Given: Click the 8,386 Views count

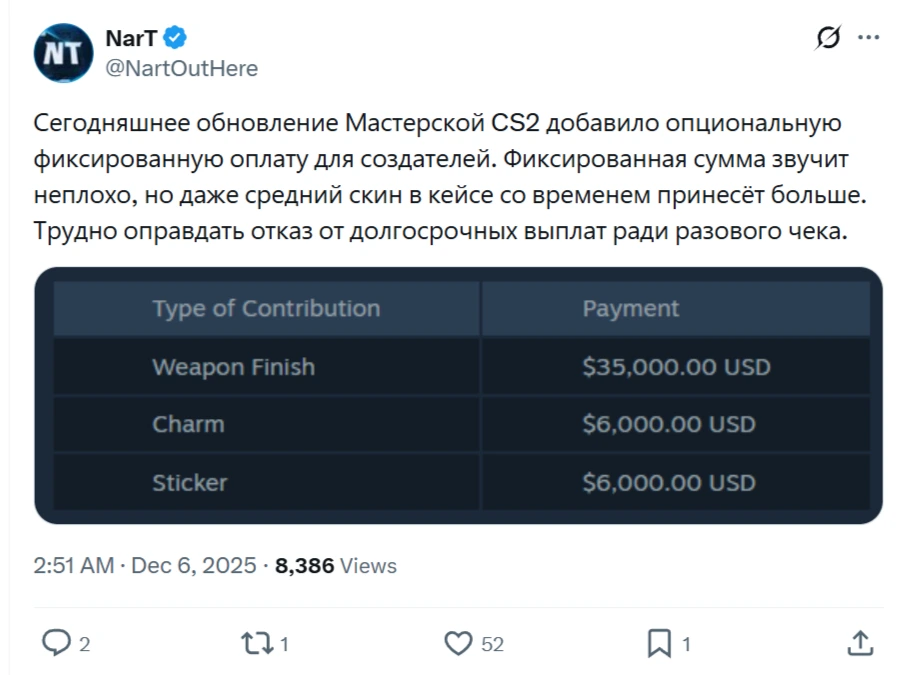Looking at the screenshot, I should 335,565.
